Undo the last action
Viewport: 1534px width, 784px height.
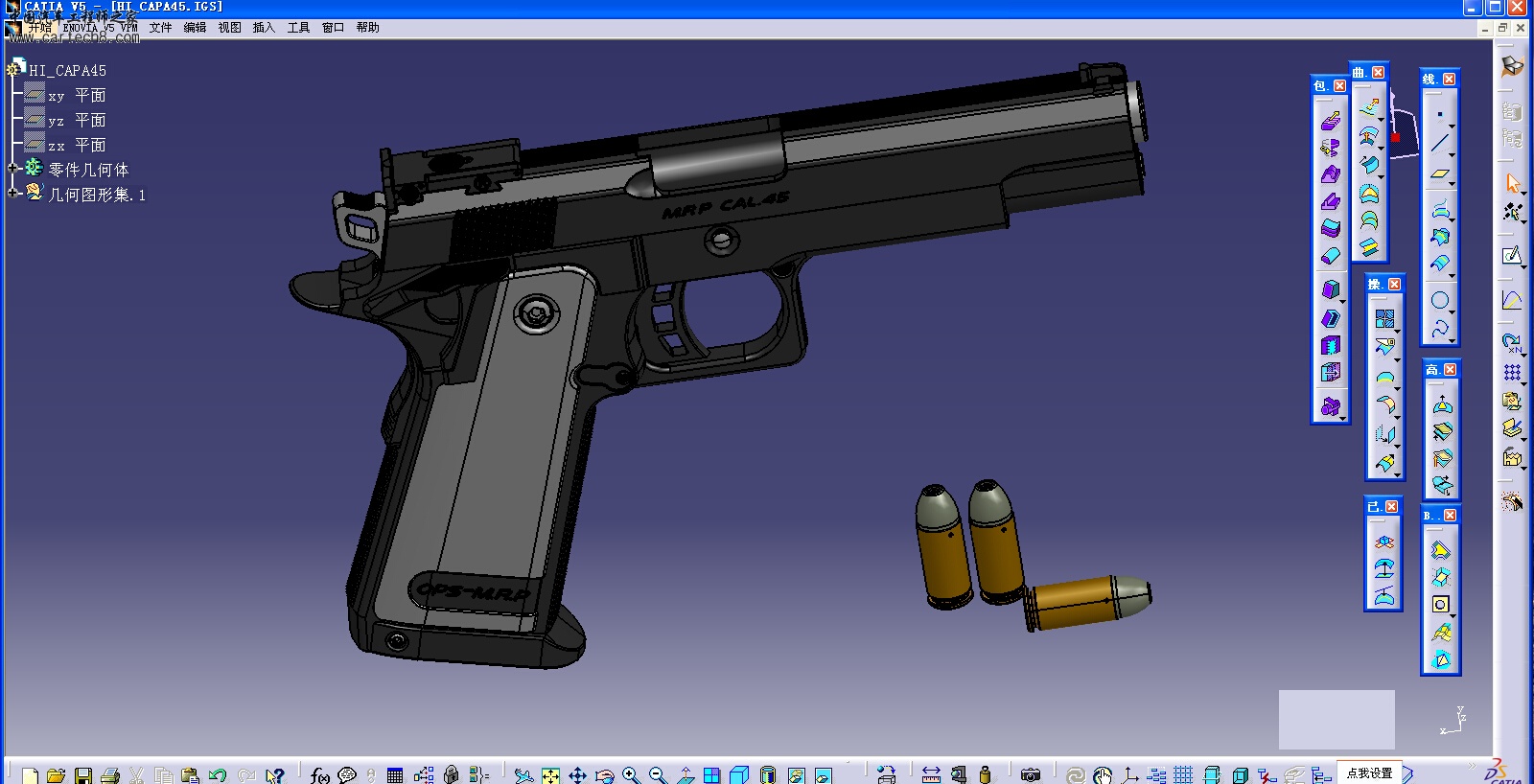[217, 775]
